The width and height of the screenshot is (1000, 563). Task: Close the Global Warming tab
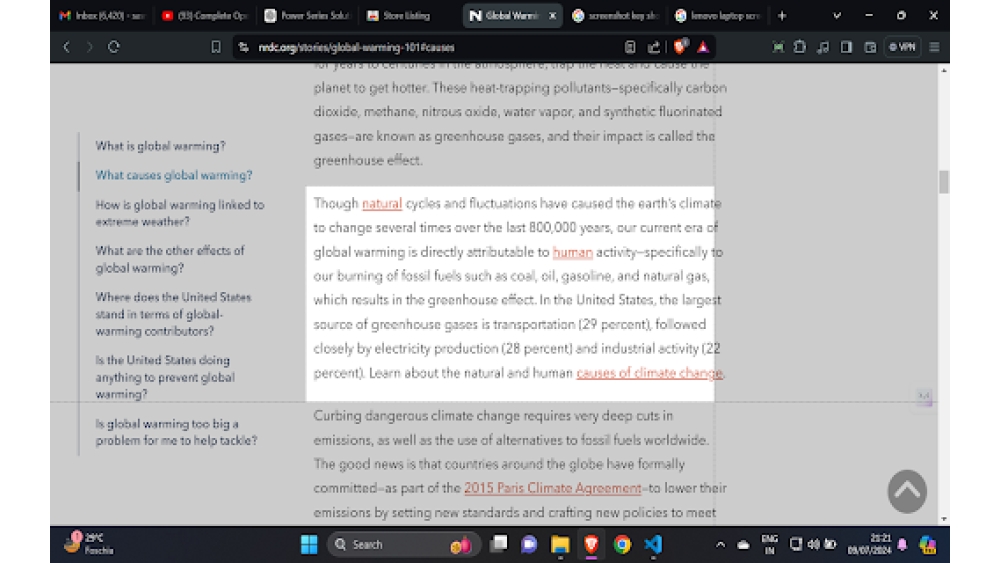[x=552, y=16]
